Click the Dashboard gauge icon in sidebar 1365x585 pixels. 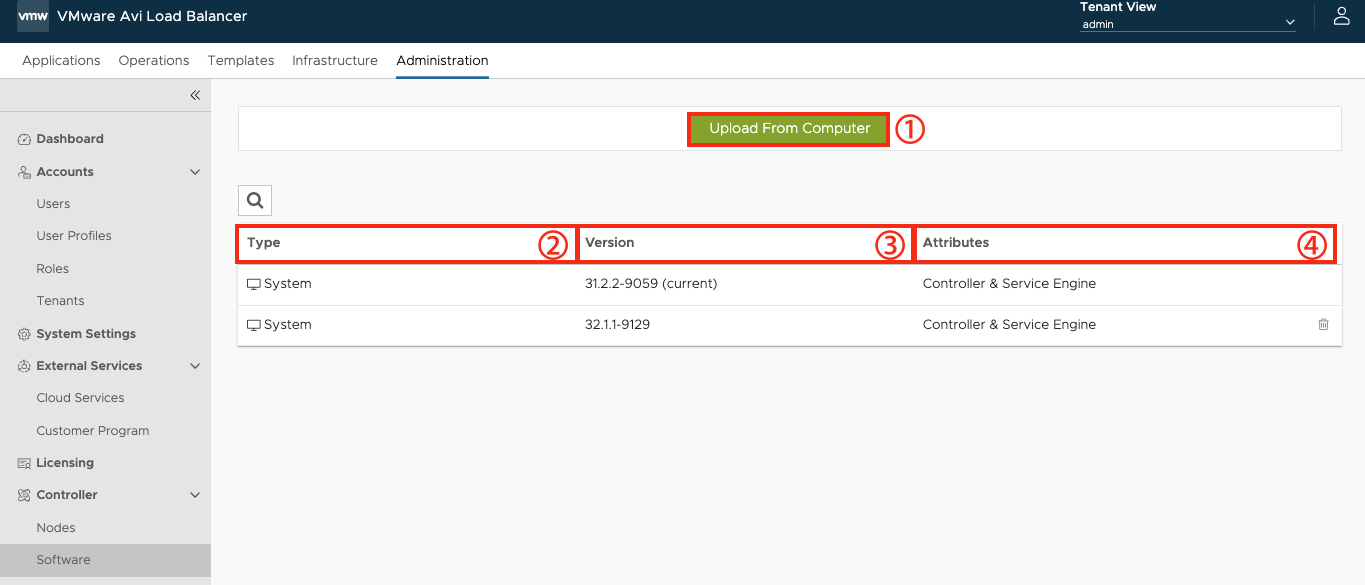(x=25, y=139)
